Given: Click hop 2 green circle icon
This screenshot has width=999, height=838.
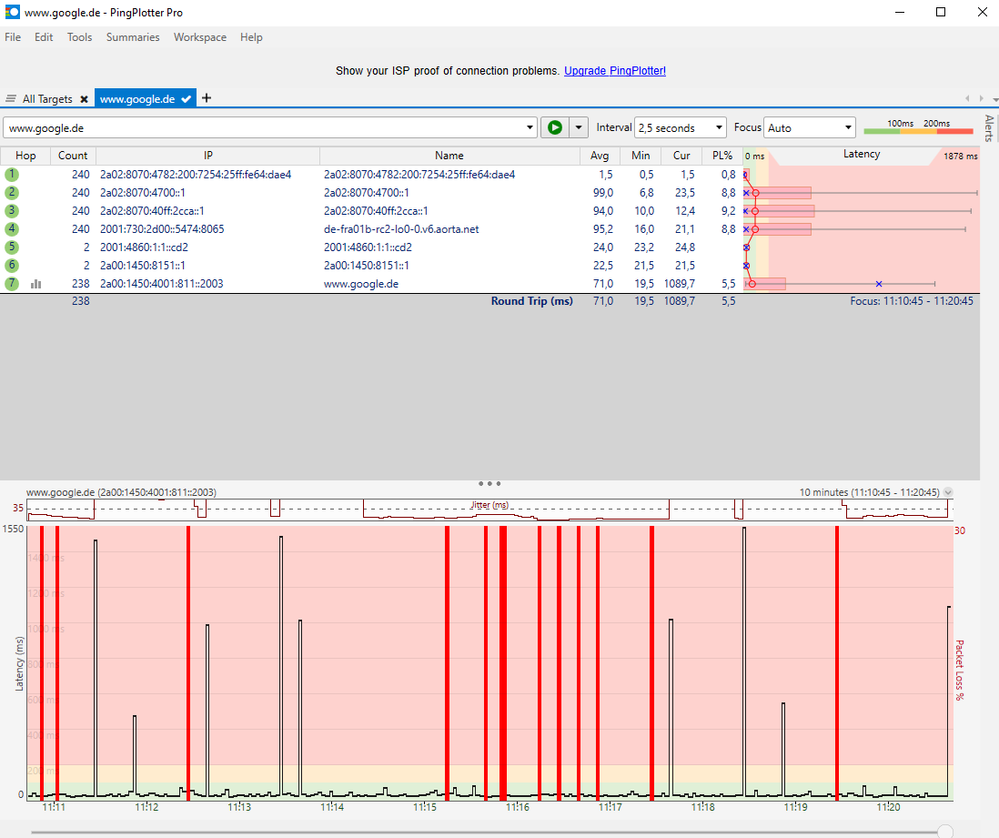Looking at the screenshot, I should pos(11,192).
